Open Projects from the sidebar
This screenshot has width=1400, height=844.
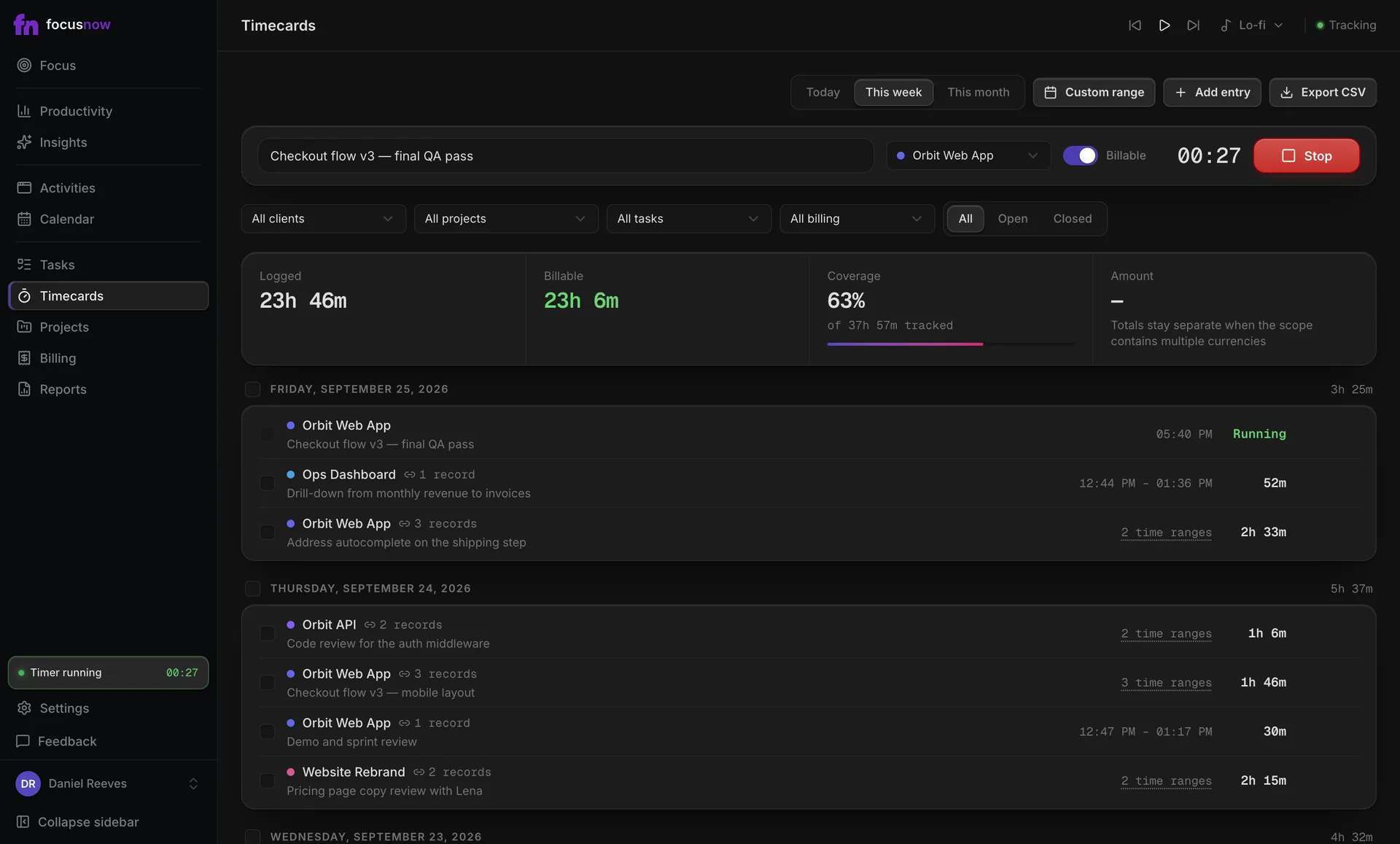click(108, 327)
